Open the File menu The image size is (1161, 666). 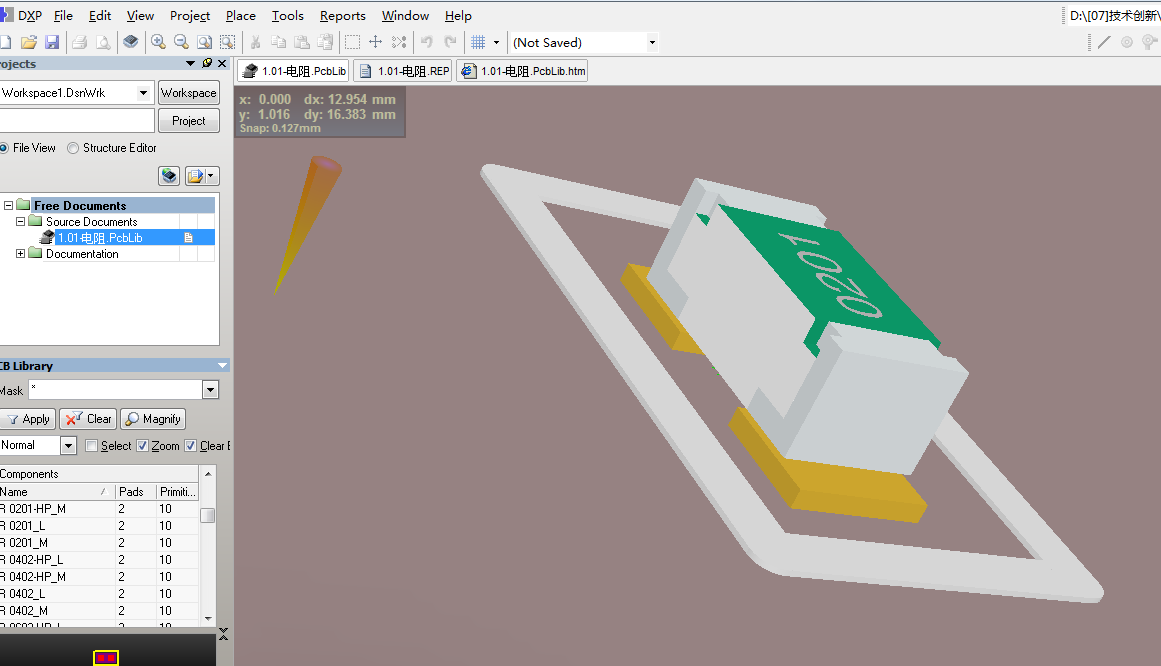pos(63,16)
